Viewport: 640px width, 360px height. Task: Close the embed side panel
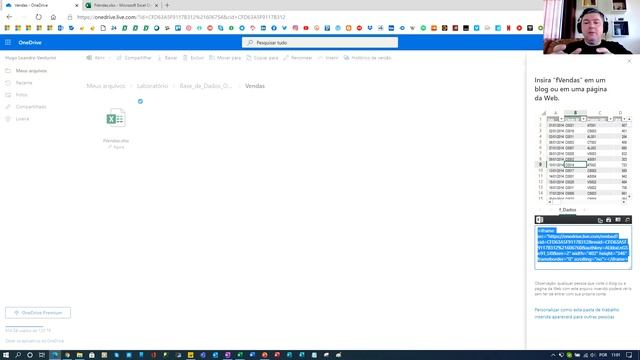[629, 61]
